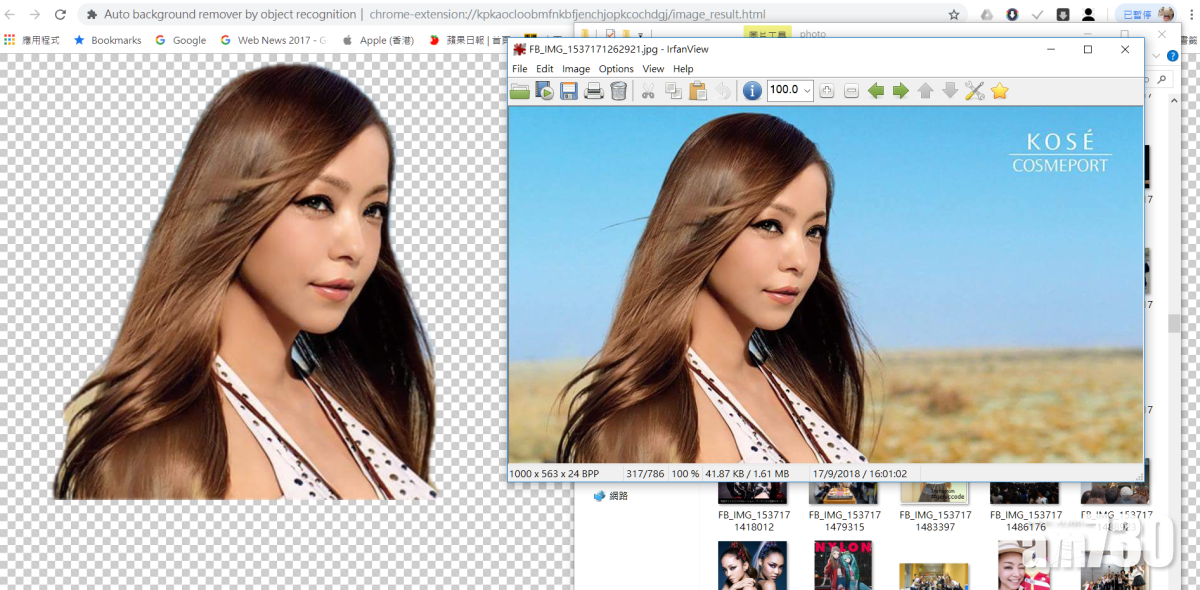The image size is (1200, 590).
Task: Open the Options menu in IrfanView
Action: tap(616, 69)
